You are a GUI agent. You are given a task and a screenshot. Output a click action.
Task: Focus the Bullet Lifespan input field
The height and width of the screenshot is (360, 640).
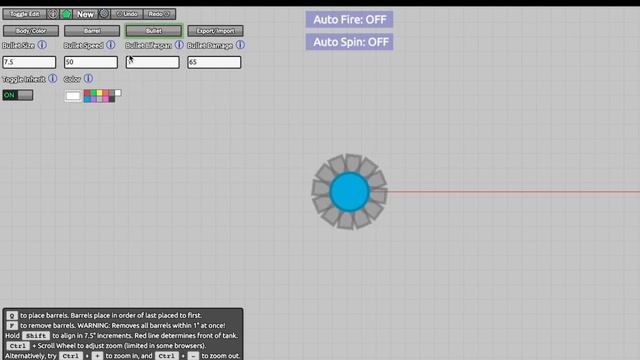(152, 62)
